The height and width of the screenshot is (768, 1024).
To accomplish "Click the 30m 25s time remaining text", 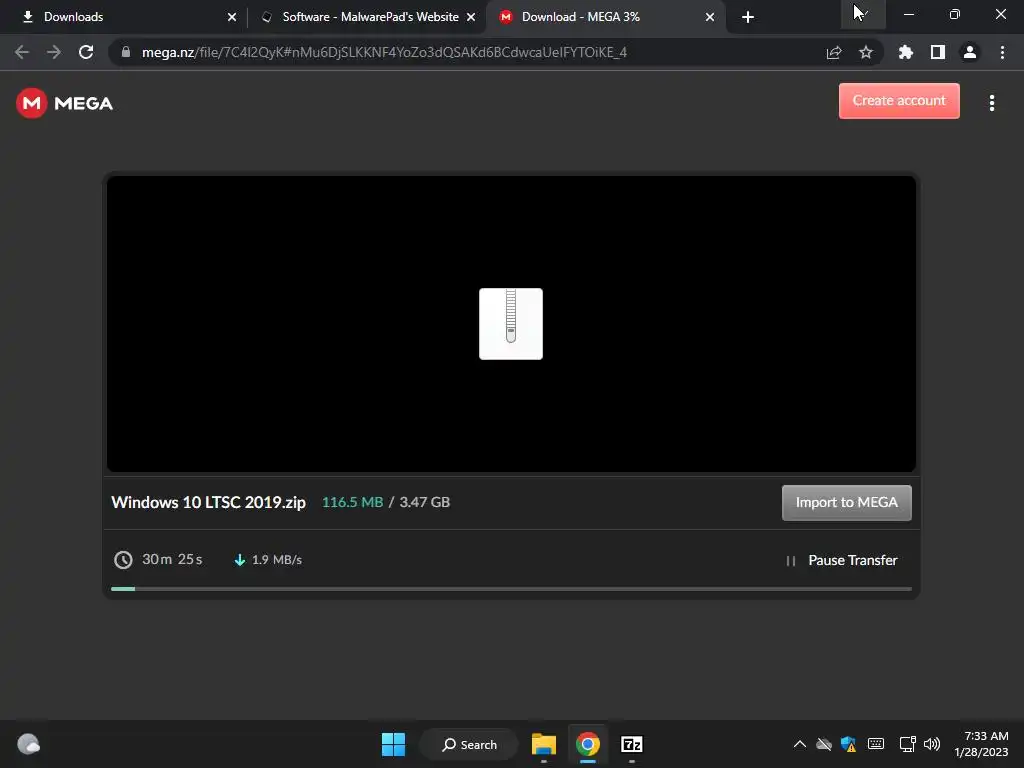I will (x=172, y=560).
